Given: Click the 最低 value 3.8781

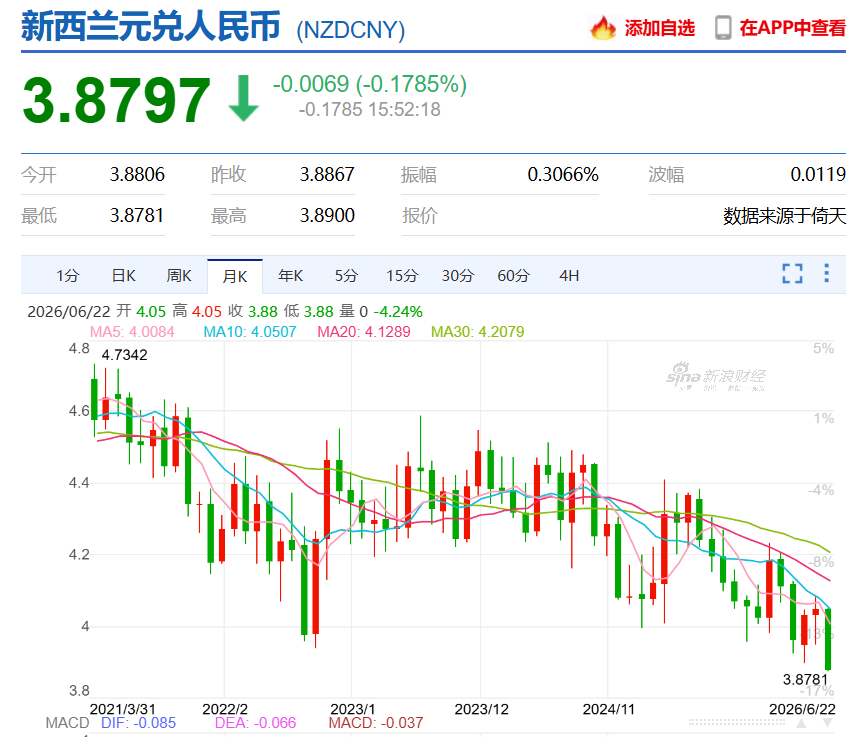Looking at the screenshot, I should [137, 215].
